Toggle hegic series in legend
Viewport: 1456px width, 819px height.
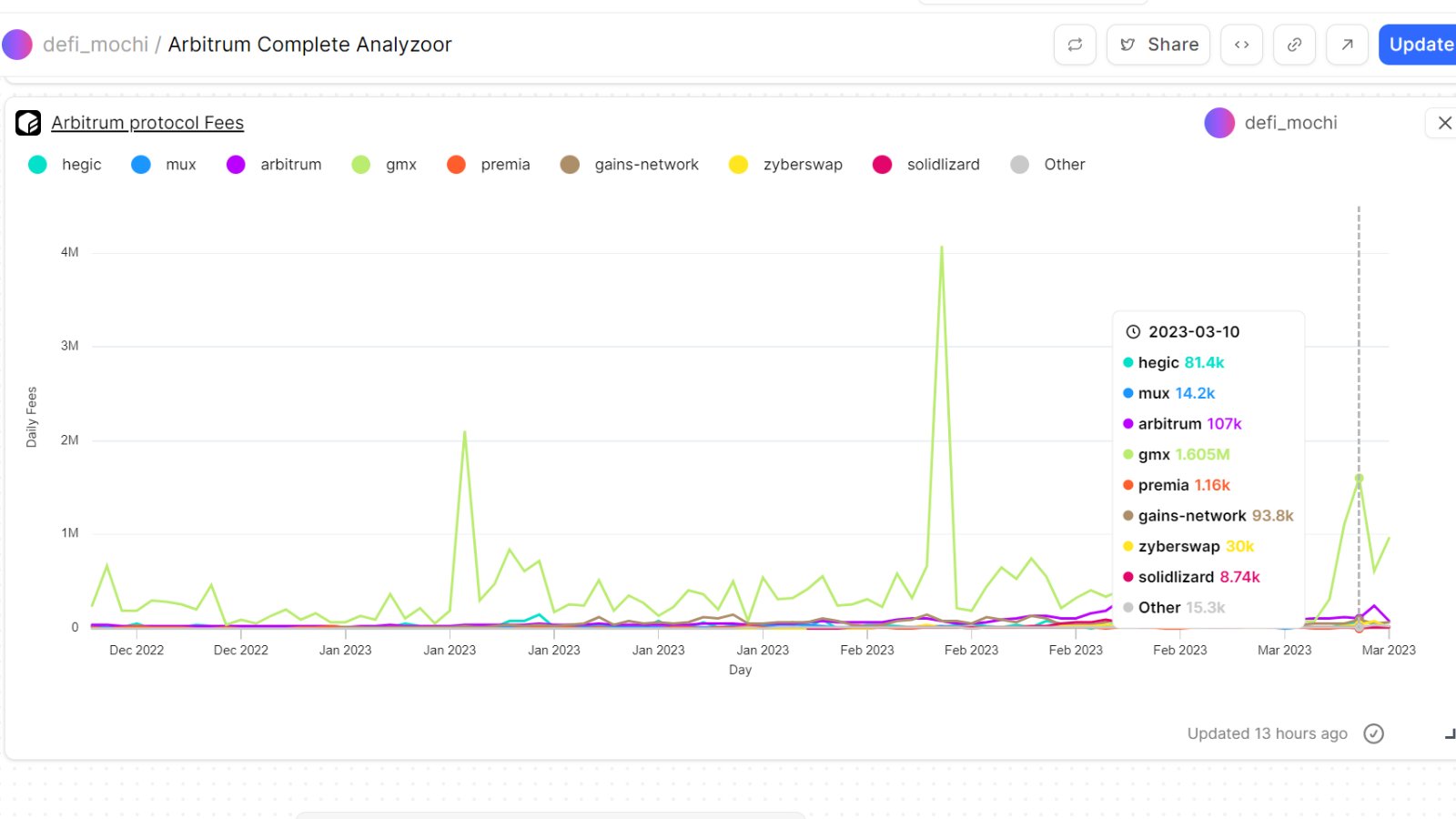pyautogui.click(x=66, y=165)
